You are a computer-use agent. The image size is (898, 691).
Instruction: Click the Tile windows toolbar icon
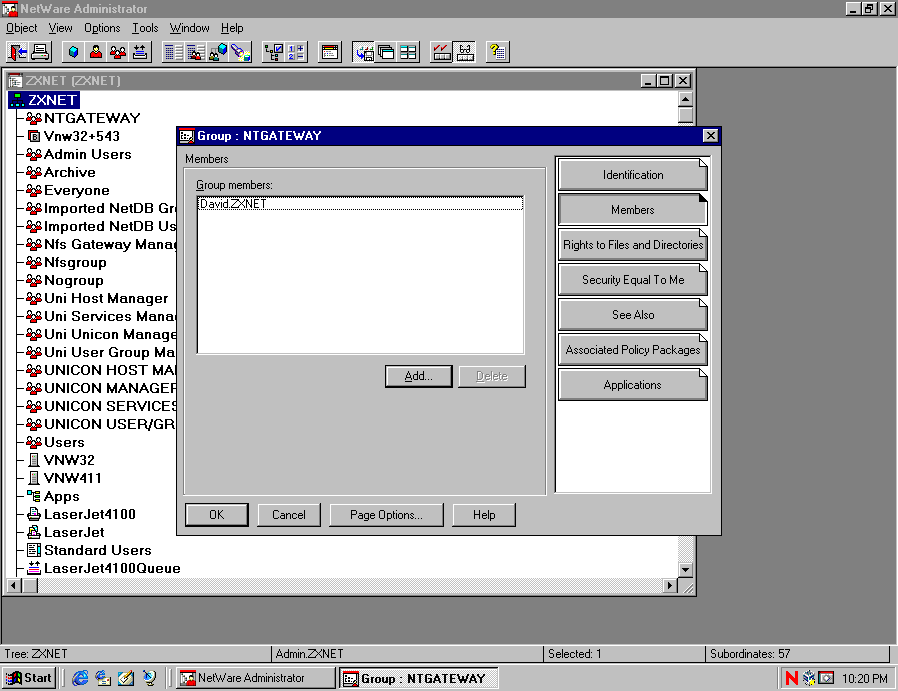tap(408, 52)
